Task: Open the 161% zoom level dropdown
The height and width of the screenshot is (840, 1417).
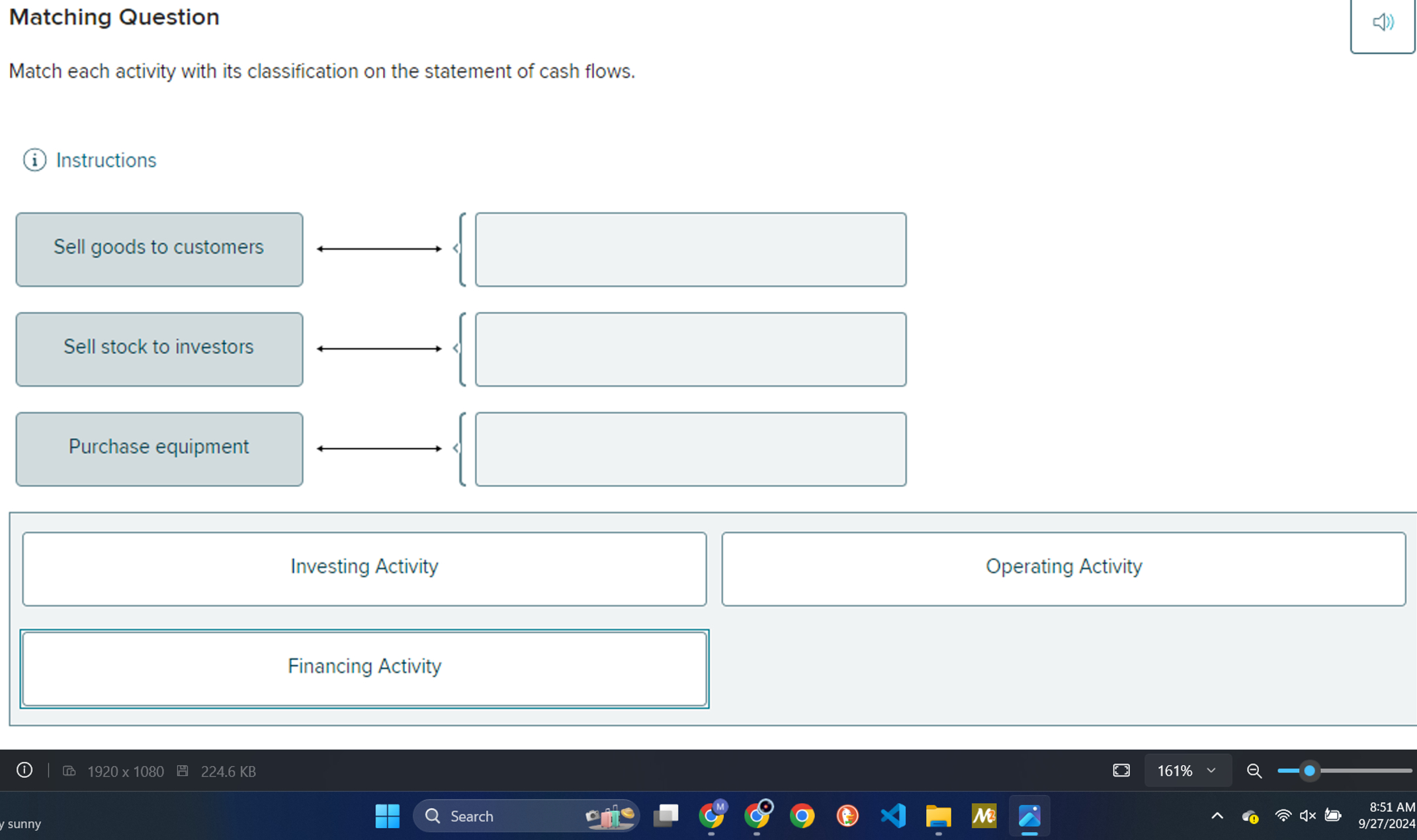Action: (1188, 771)
